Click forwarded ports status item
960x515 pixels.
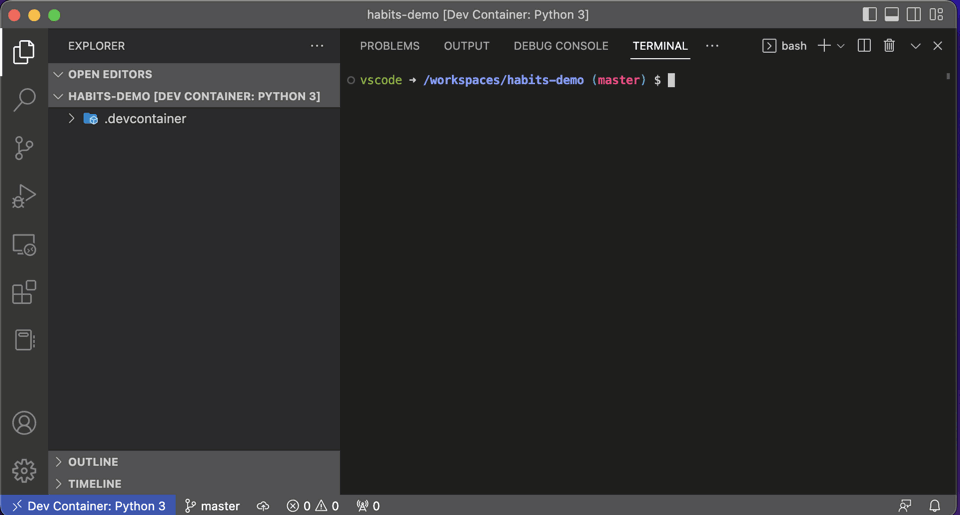click(368, 506)
